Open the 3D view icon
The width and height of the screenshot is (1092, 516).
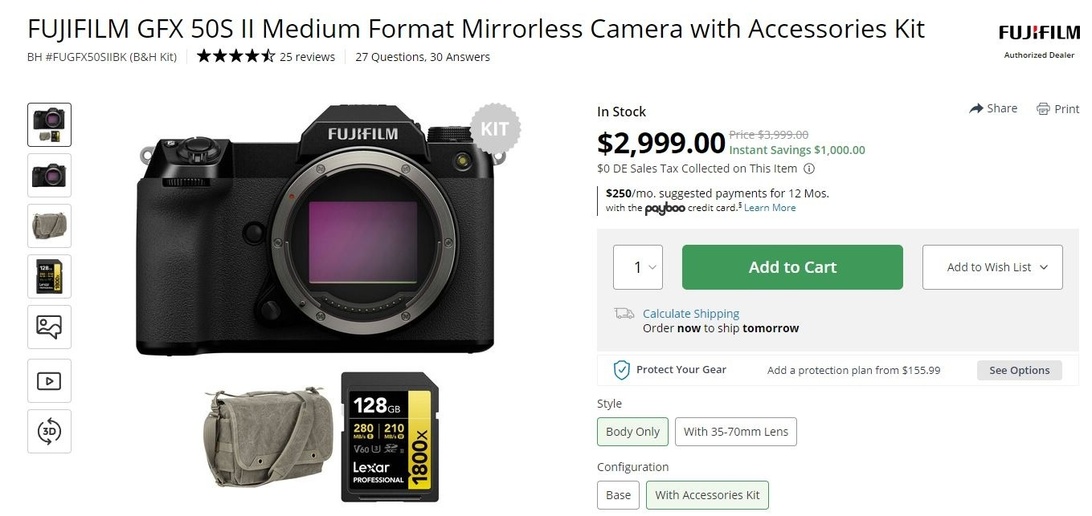[49, 431]
